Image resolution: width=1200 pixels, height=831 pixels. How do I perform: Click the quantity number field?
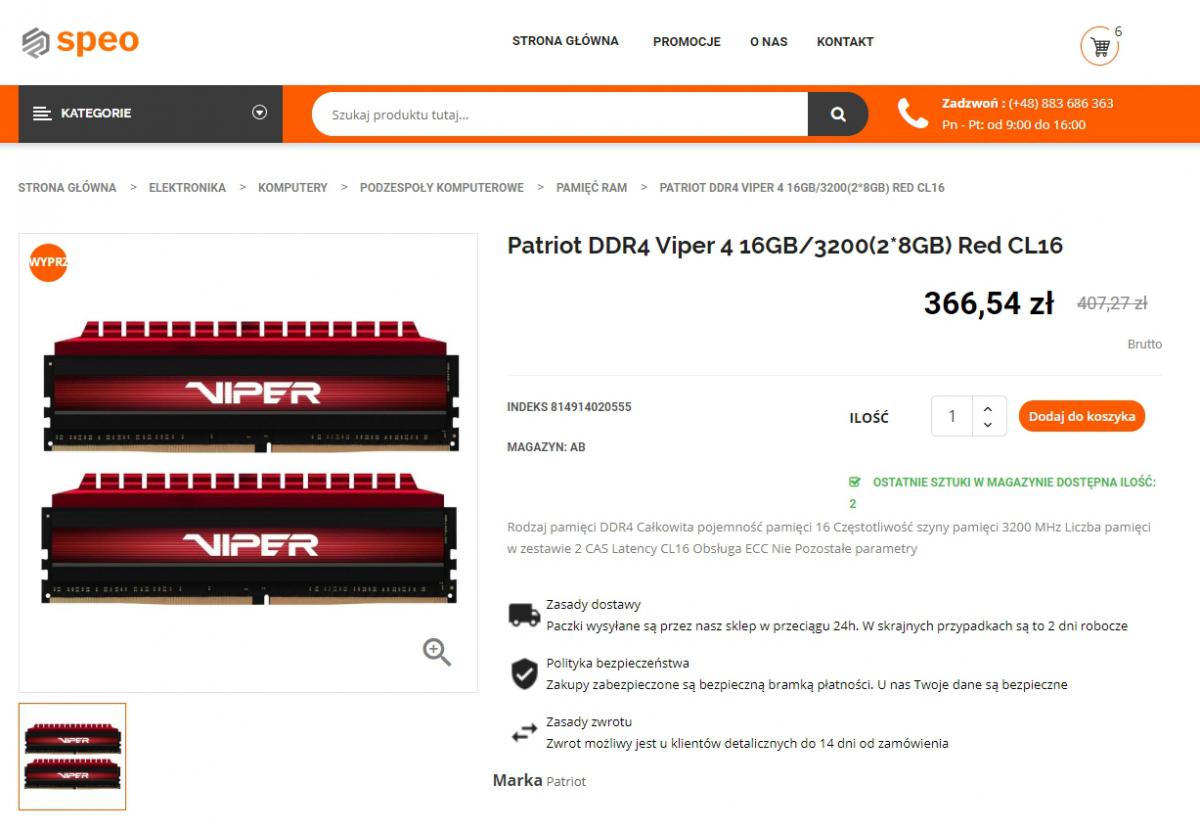[x=952, y=416]
